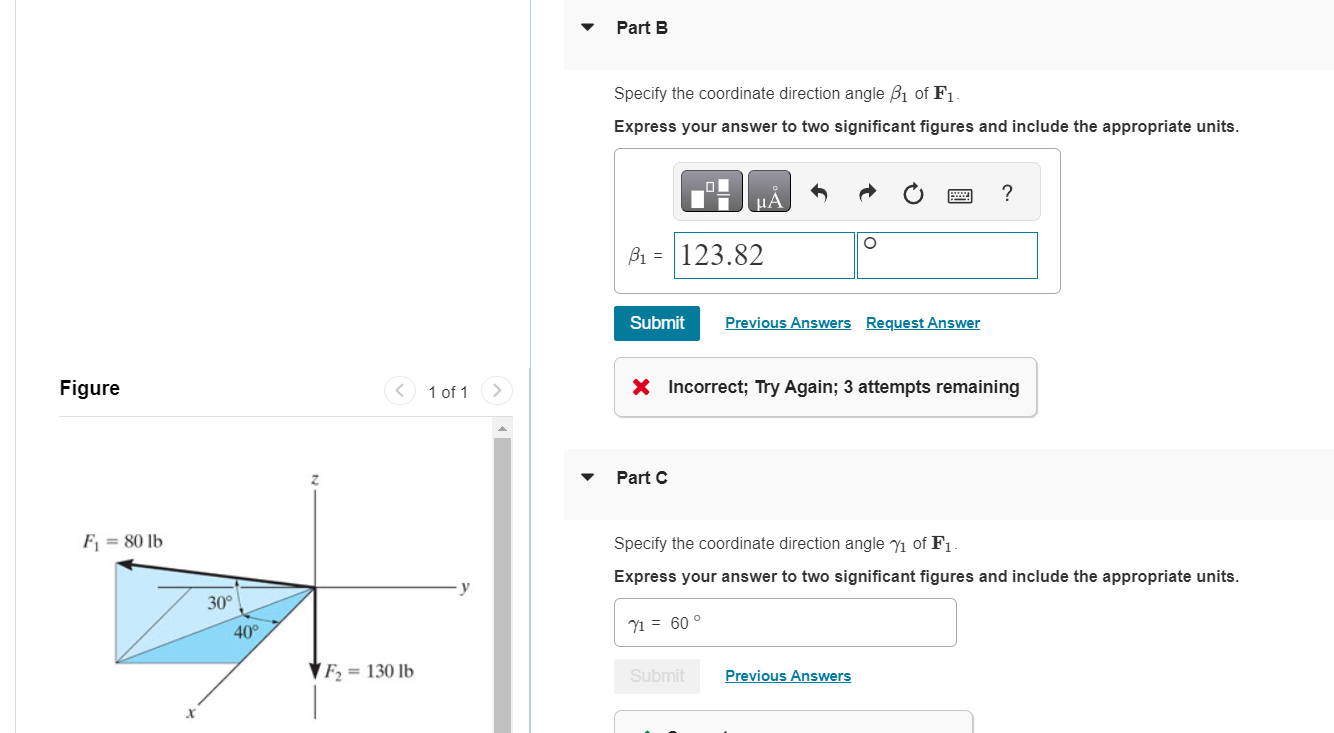Collapse the Part B section

[x=587, y=27]
